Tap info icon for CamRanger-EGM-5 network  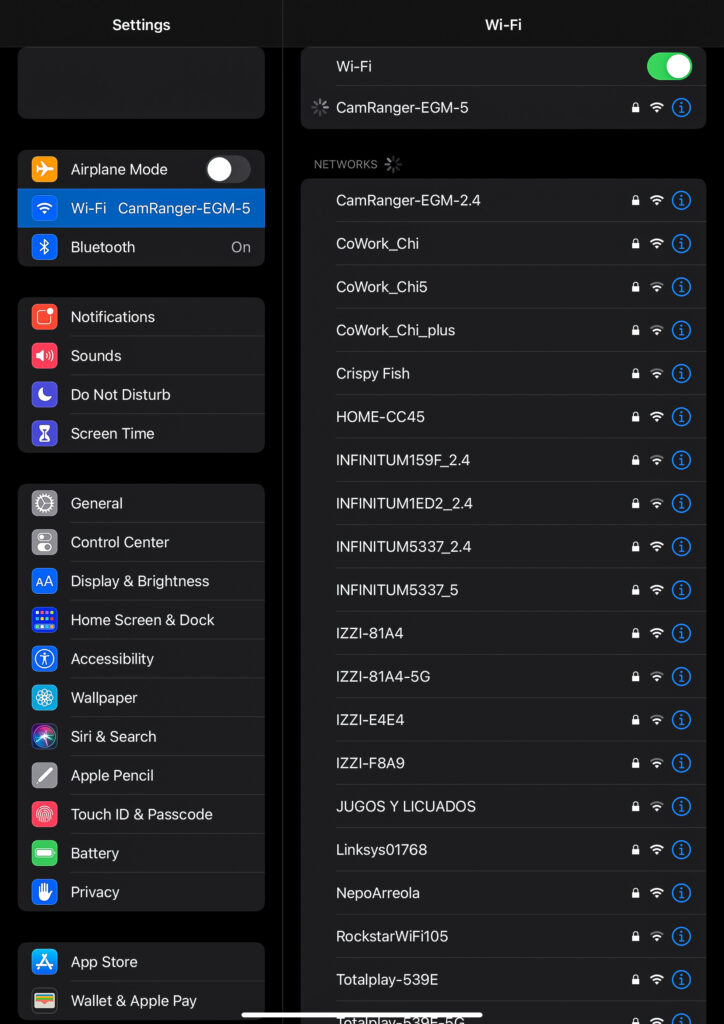click(x=681, y=107)
